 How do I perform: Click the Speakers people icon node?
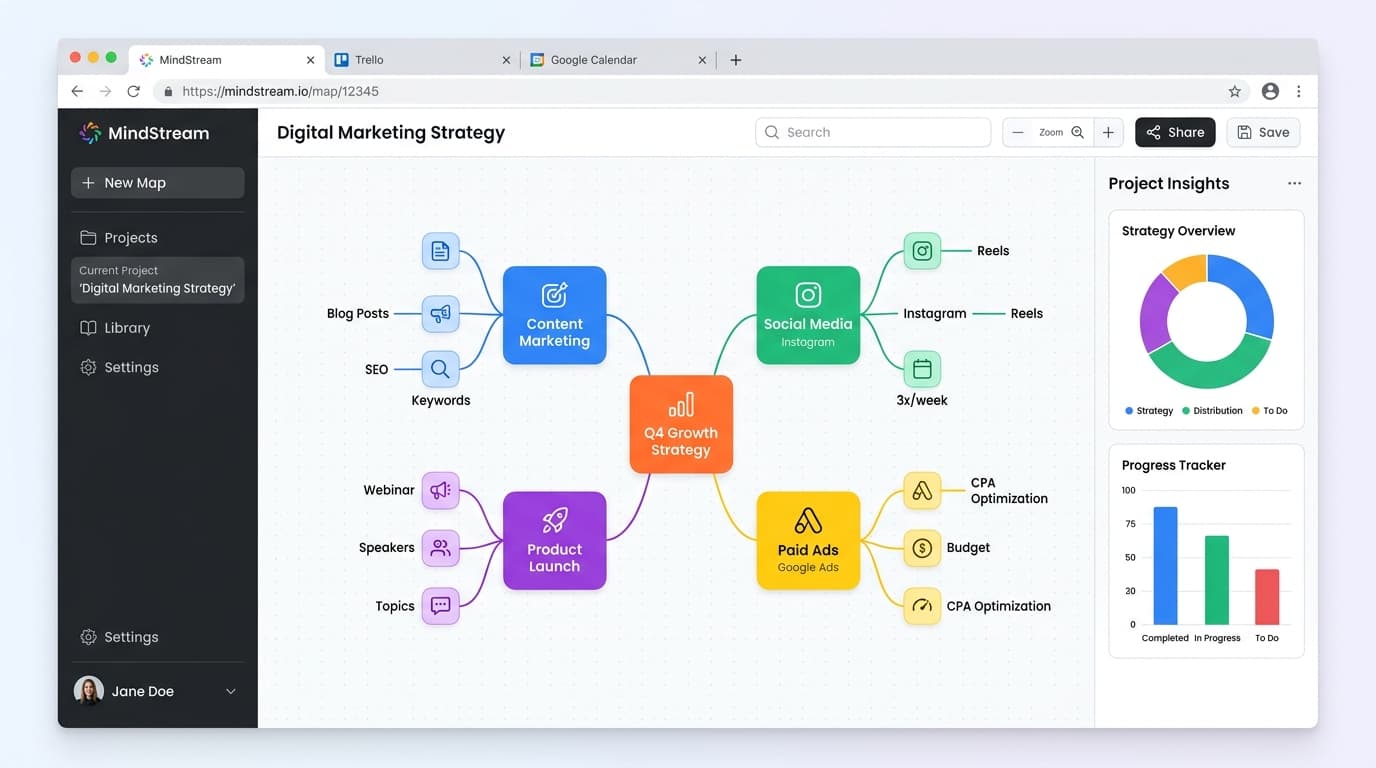[440, 548]
